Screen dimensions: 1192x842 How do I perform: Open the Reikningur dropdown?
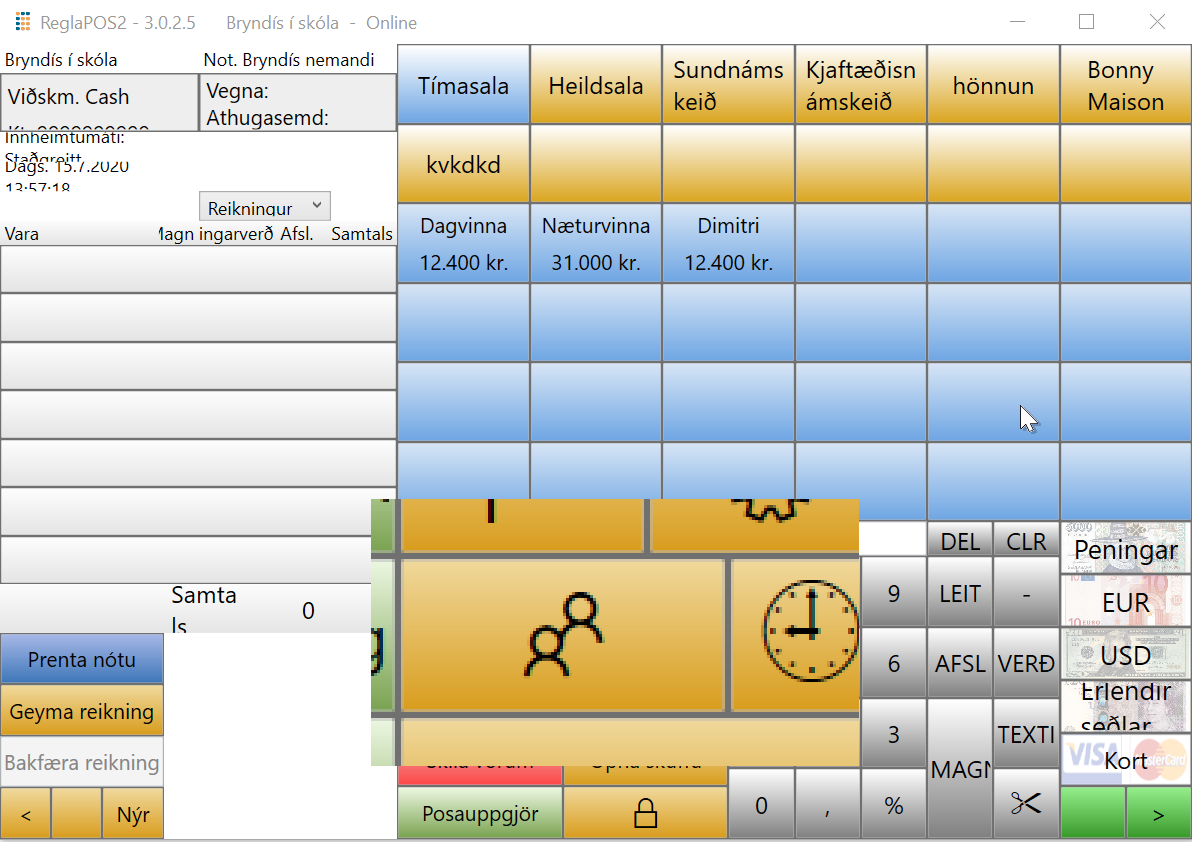coord(265,207)
